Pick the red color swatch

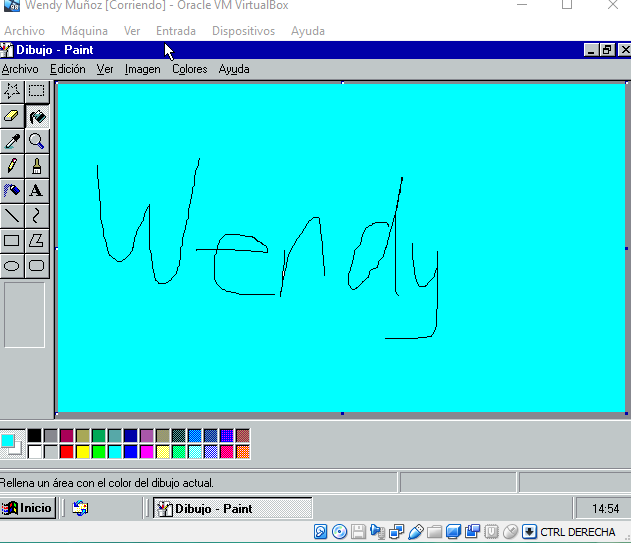pyautogui.click(x=67, y=452)
